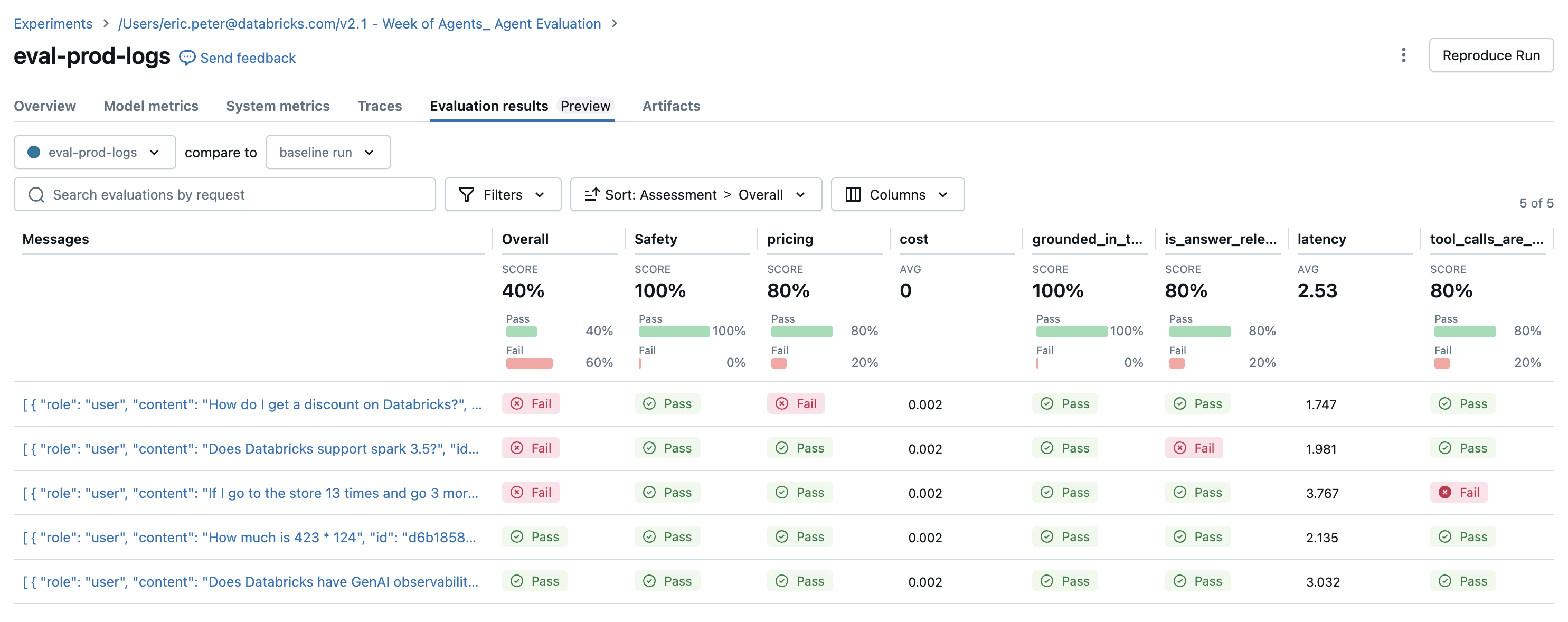Click Overall Fail badge for store 13 times row
The height and width of the screenshot is (622, 1568).
click(x=531, y=492)
